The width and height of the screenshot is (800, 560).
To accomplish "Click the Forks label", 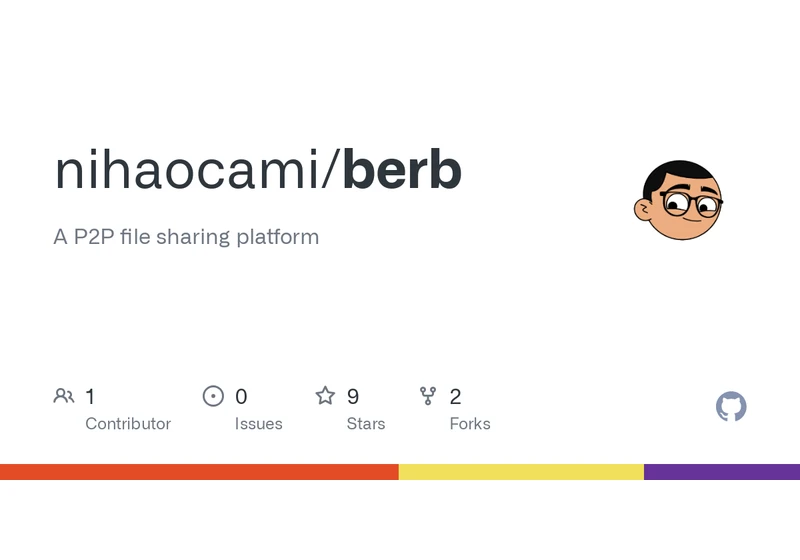I will (x=470, y=424).
